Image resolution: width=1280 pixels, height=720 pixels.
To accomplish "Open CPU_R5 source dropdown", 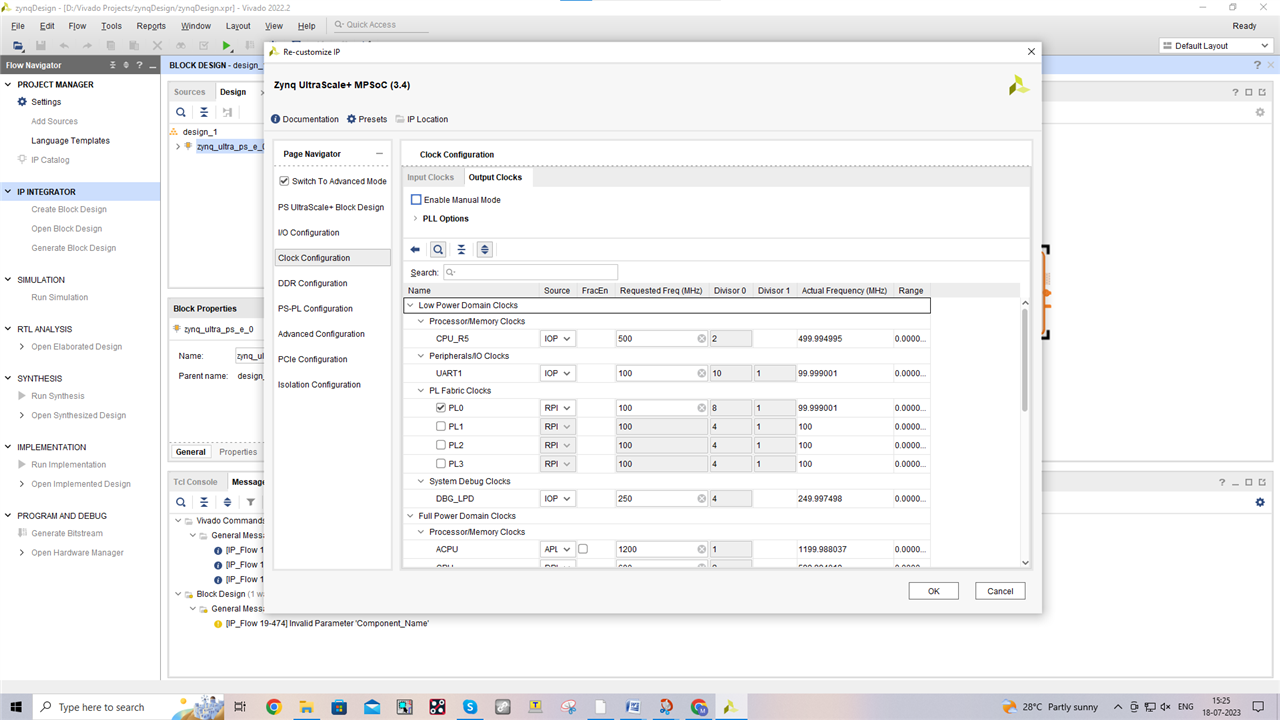I will [558, 339].
